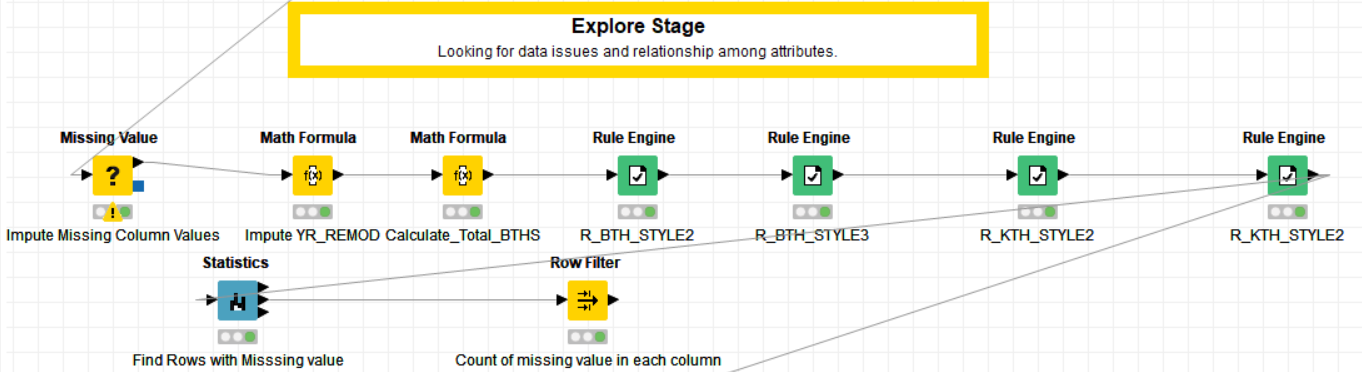Click the blue flow variable port on Missing Value
Screen dimensions: 1362x372
click(x=138, y=185)
